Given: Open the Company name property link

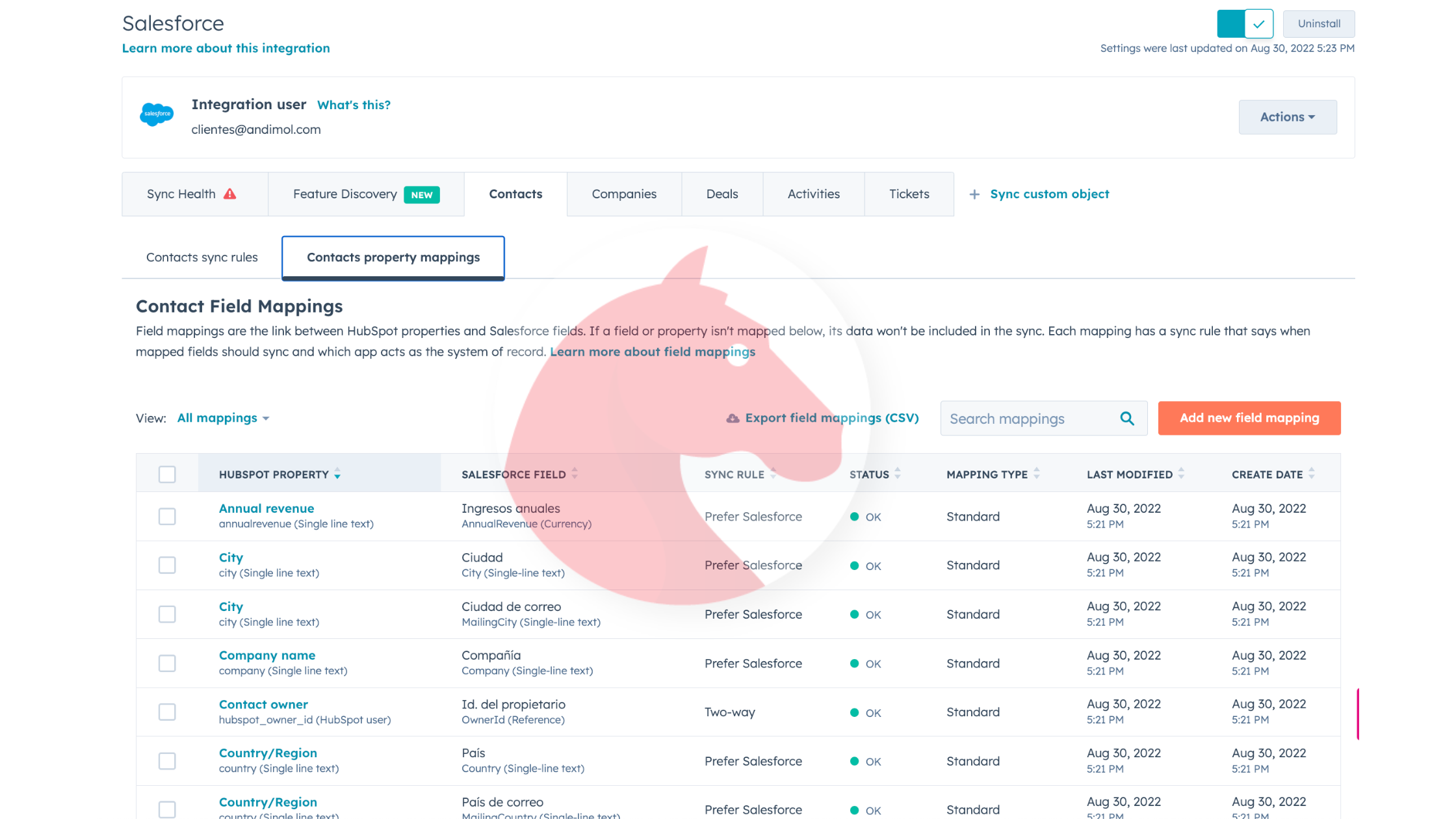Looking at the screenshot, I should (x=267, y=655).
